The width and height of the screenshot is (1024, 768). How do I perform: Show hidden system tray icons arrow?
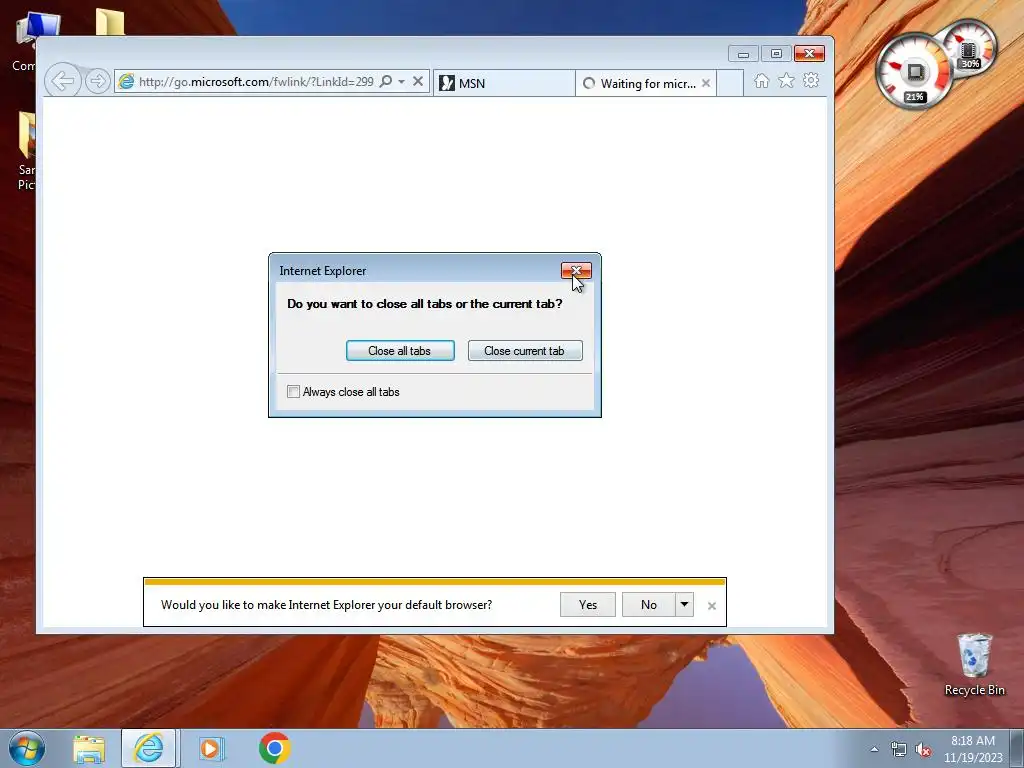pyautogui.click(x=874, y=749)
